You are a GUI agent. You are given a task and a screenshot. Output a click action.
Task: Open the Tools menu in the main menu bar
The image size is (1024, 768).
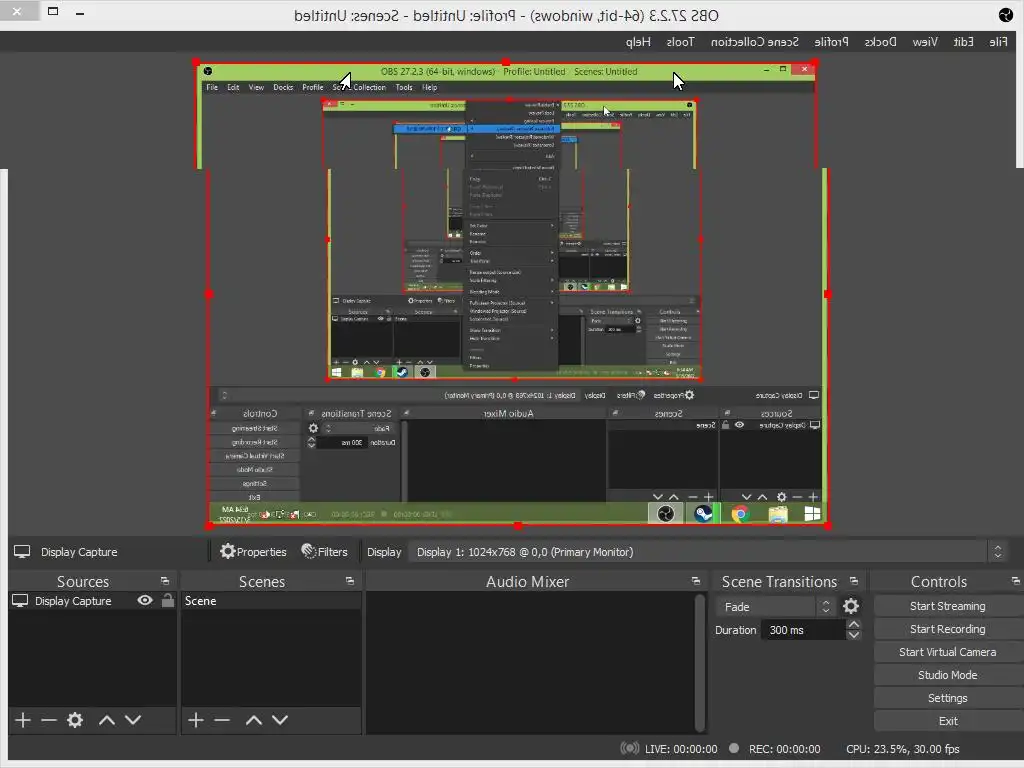click(680, 42)
